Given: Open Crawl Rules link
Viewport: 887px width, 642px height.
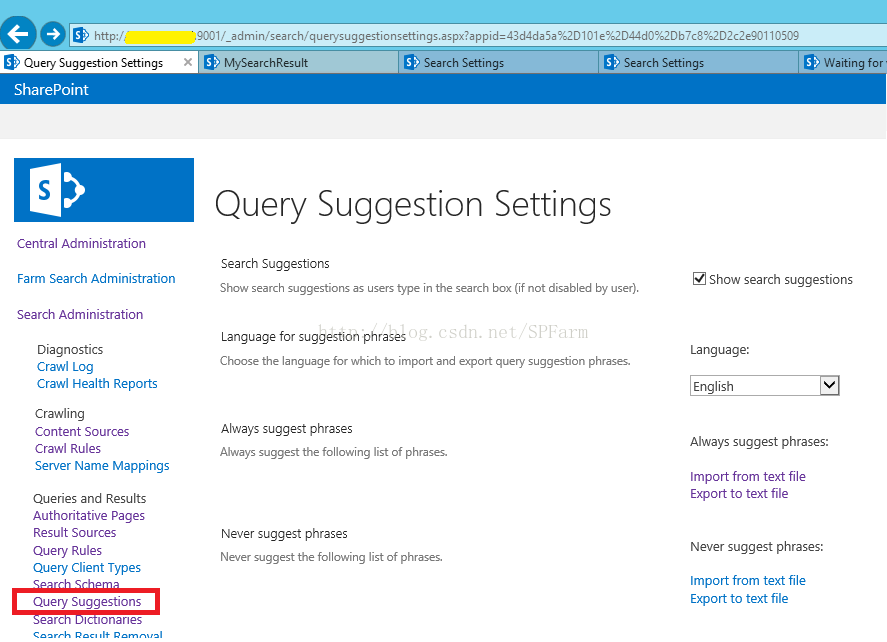Looking at the screenshot, I should (68, 449).
